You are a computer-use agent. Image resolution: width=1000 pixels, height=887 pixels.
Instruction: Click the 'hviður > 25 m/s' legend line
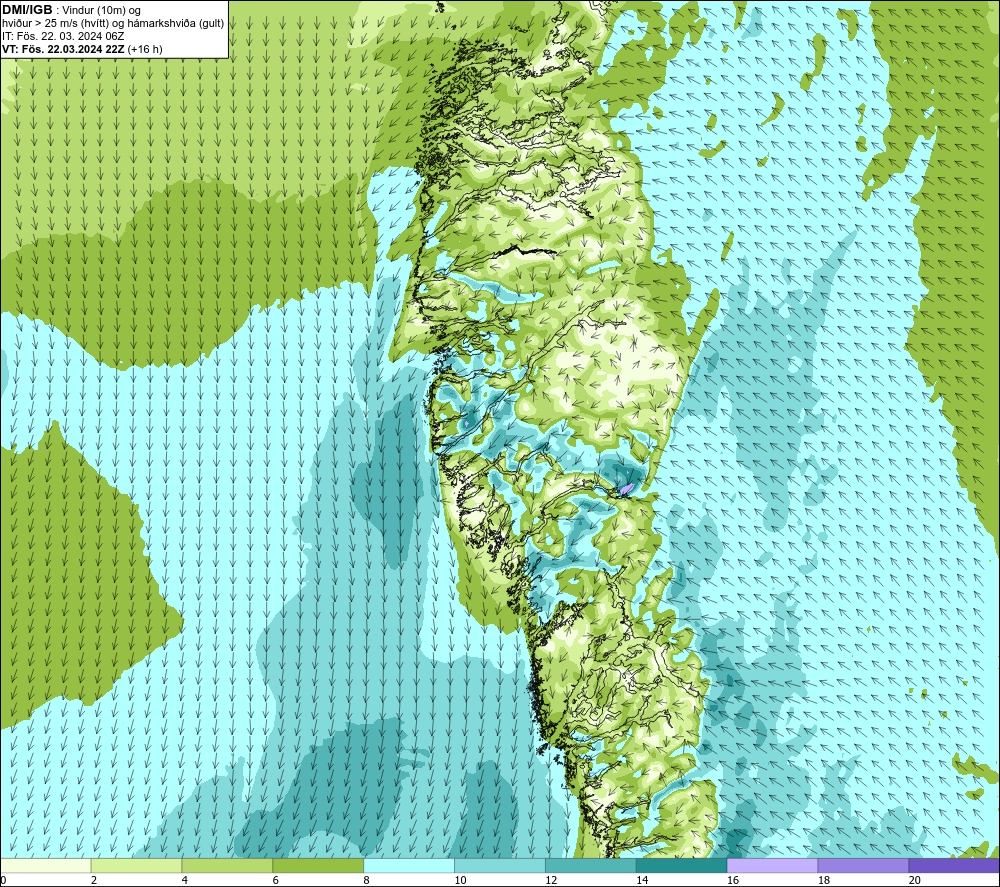point(113,24)
